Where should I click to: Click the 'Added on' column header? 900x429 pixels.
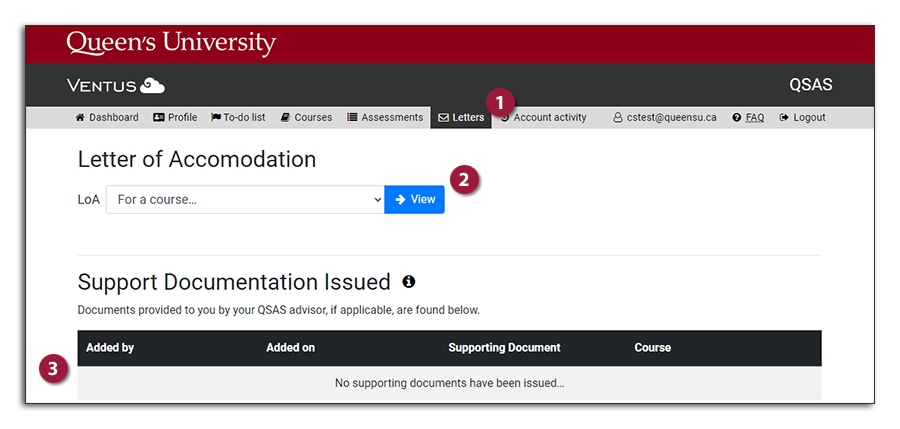click(290, 348)
